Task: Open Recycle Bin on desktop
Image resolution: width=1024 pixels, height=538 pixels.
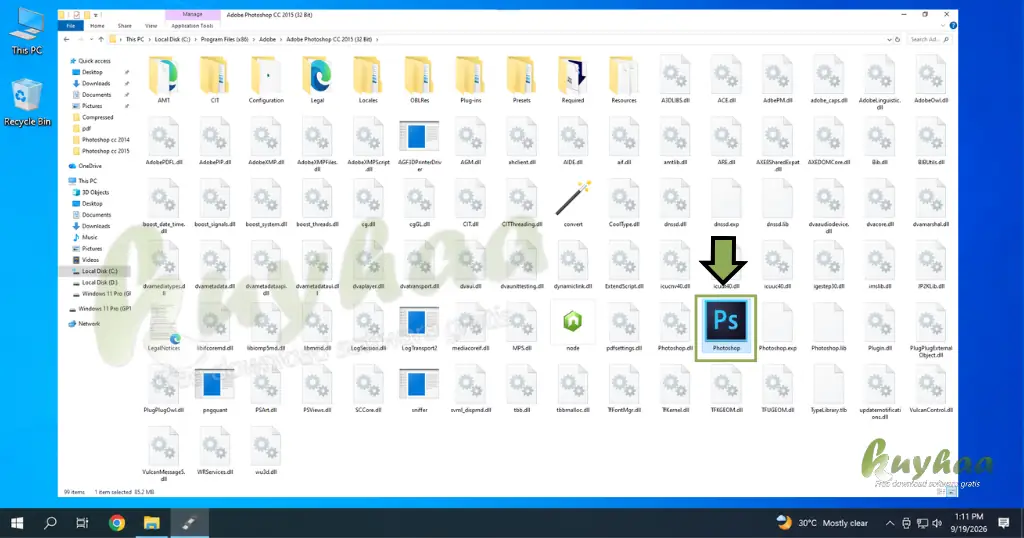Action: pyautogui.click(x=27, y=103)
